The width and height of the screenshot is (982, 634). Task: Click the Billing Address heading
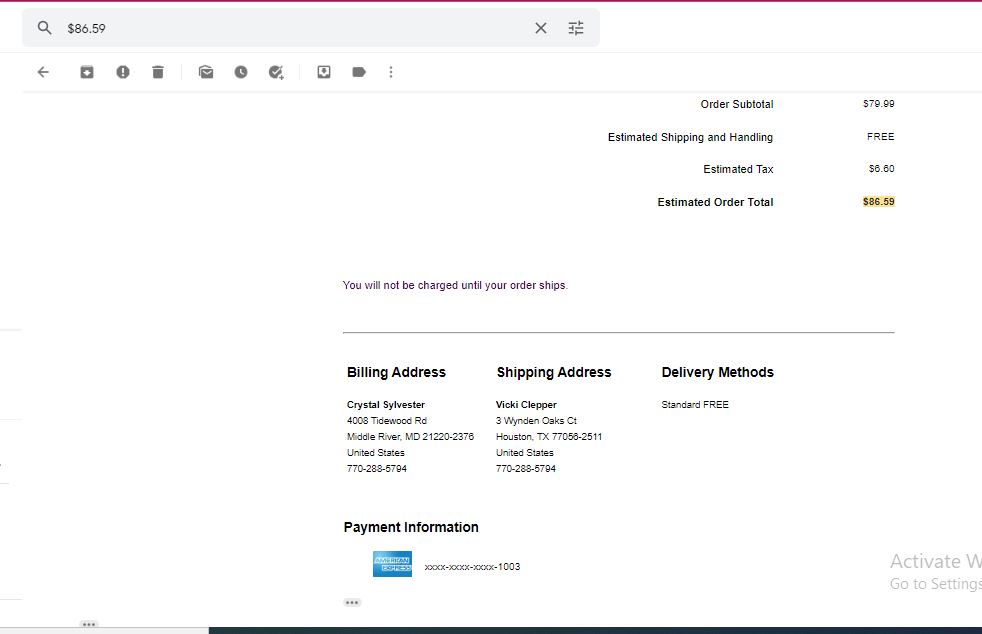pos(396,372)
